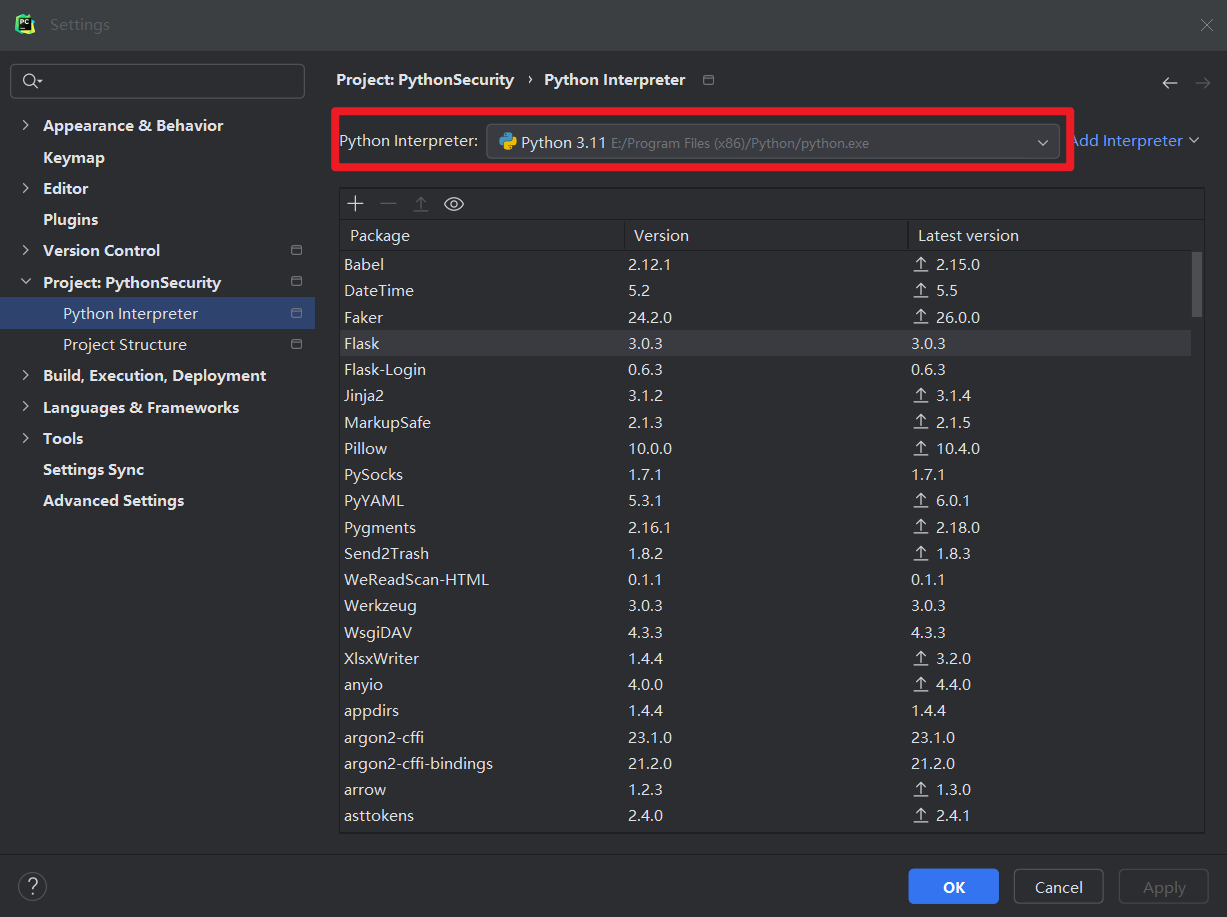The width and height of the screenshot is (1227, 917).
Task: Close the Settings dialog window
Action: click(x=1206, y=25)
